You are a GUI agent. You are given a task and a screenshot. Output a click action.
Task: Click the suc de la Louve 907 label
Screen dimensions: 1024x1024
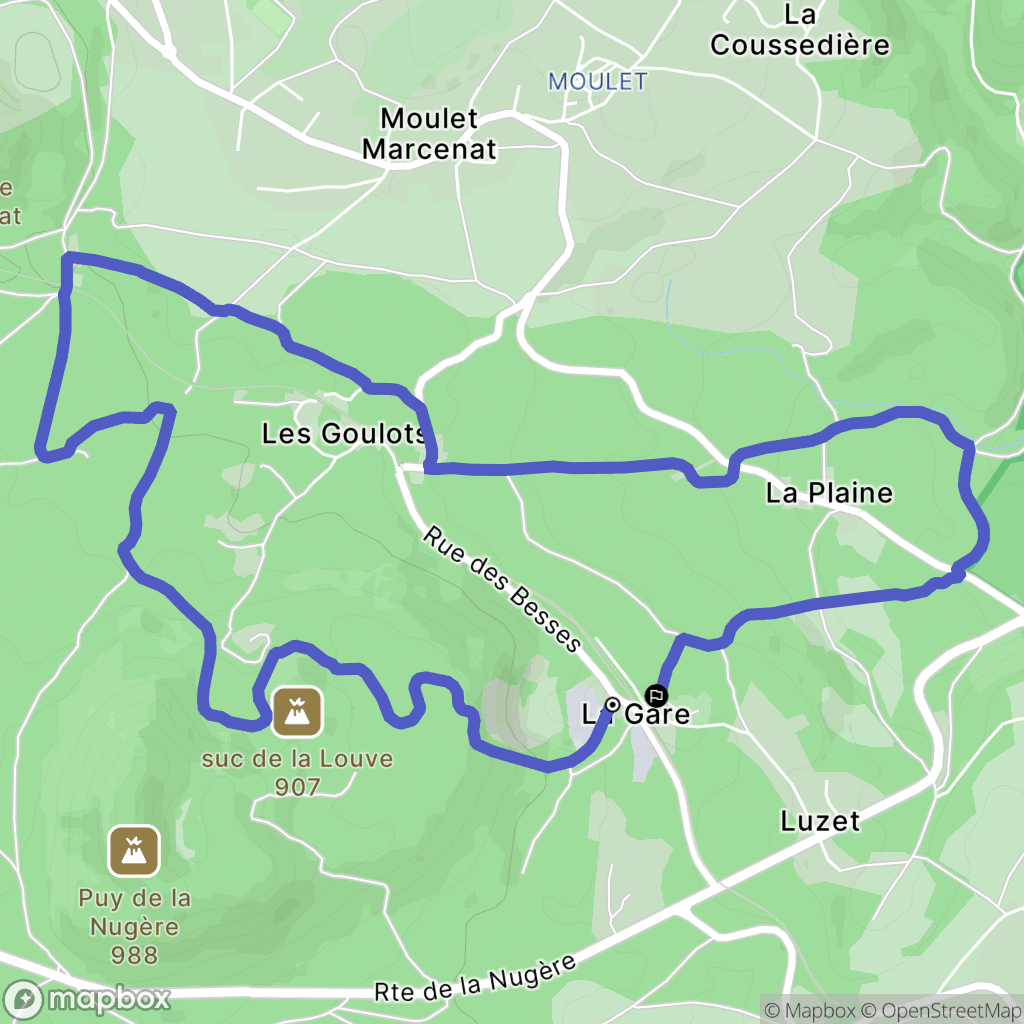(297, 773)
